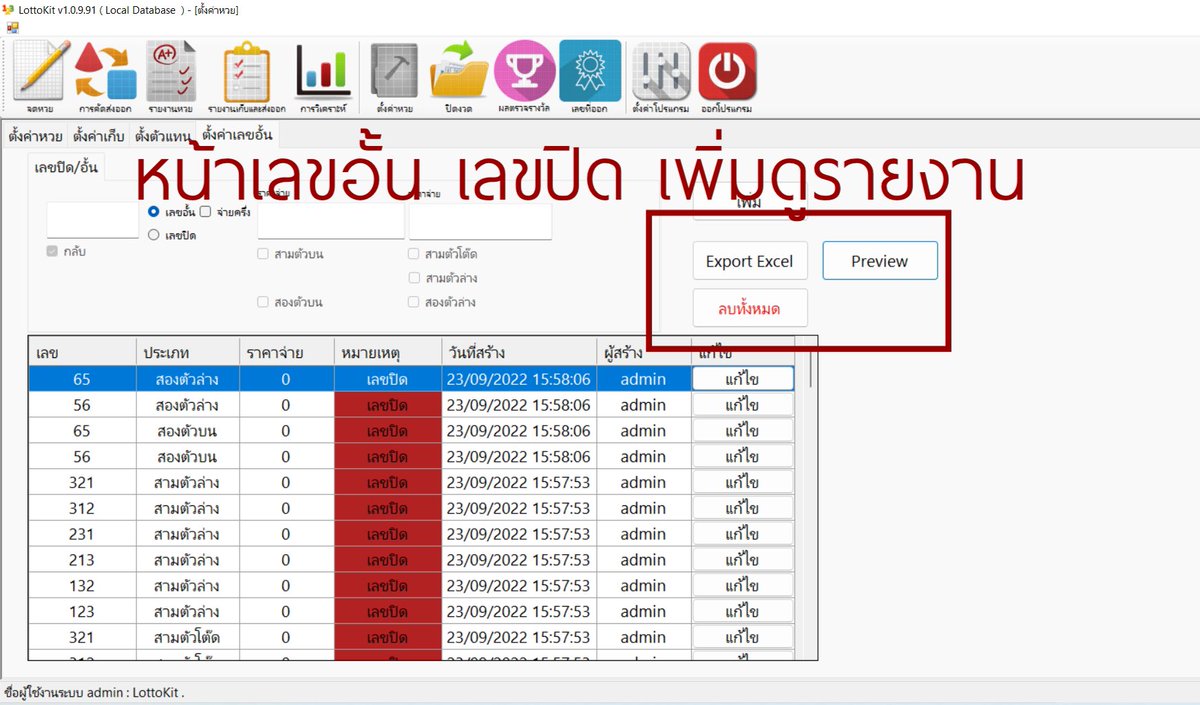Click แก้ไข button for row 312 สามตัวล่าง

(x=742, y=508)
